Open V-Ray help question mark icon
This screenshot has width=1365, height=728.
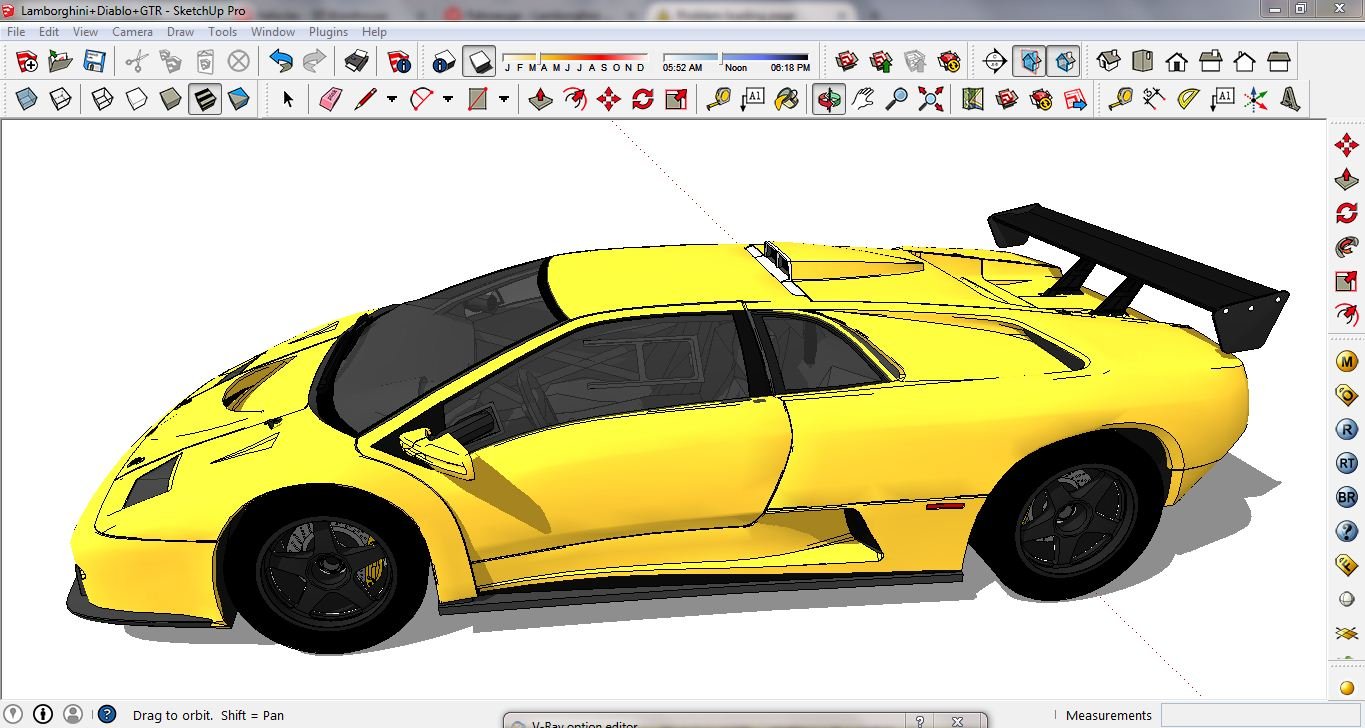tap(1347, 531)
